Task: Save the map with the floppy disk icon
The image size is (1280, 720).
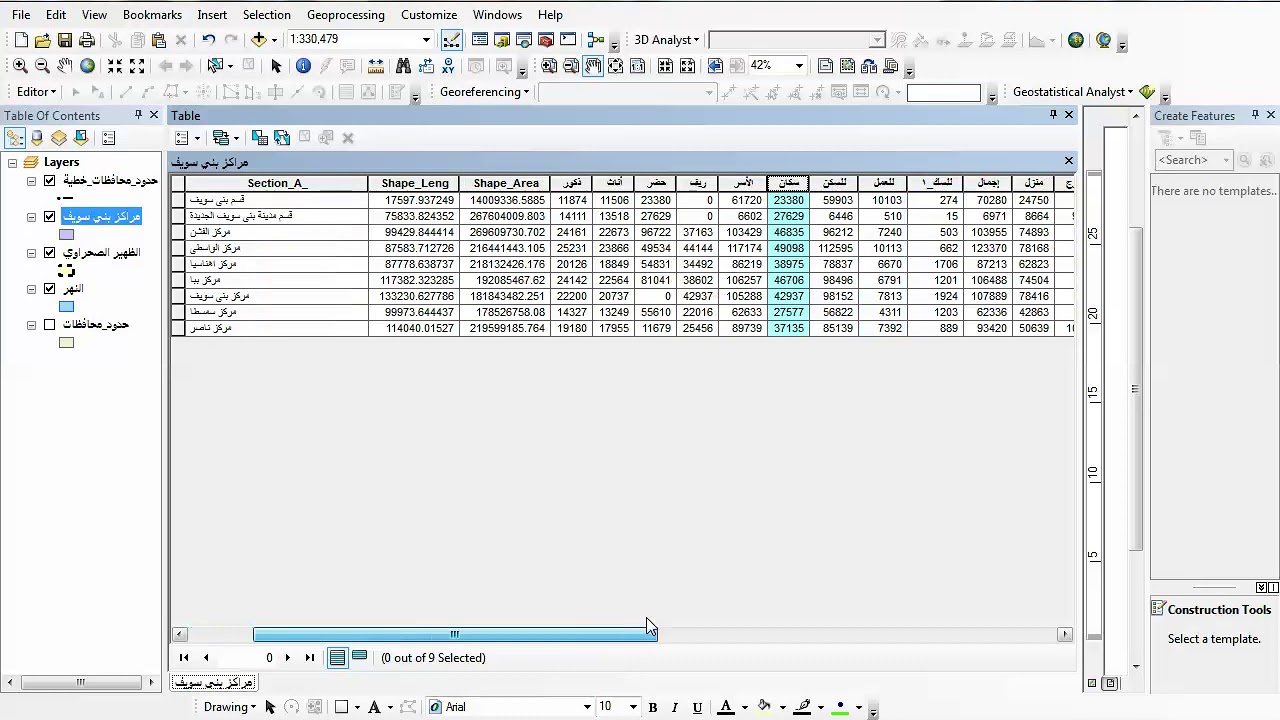Action: [x=65, y=40]
